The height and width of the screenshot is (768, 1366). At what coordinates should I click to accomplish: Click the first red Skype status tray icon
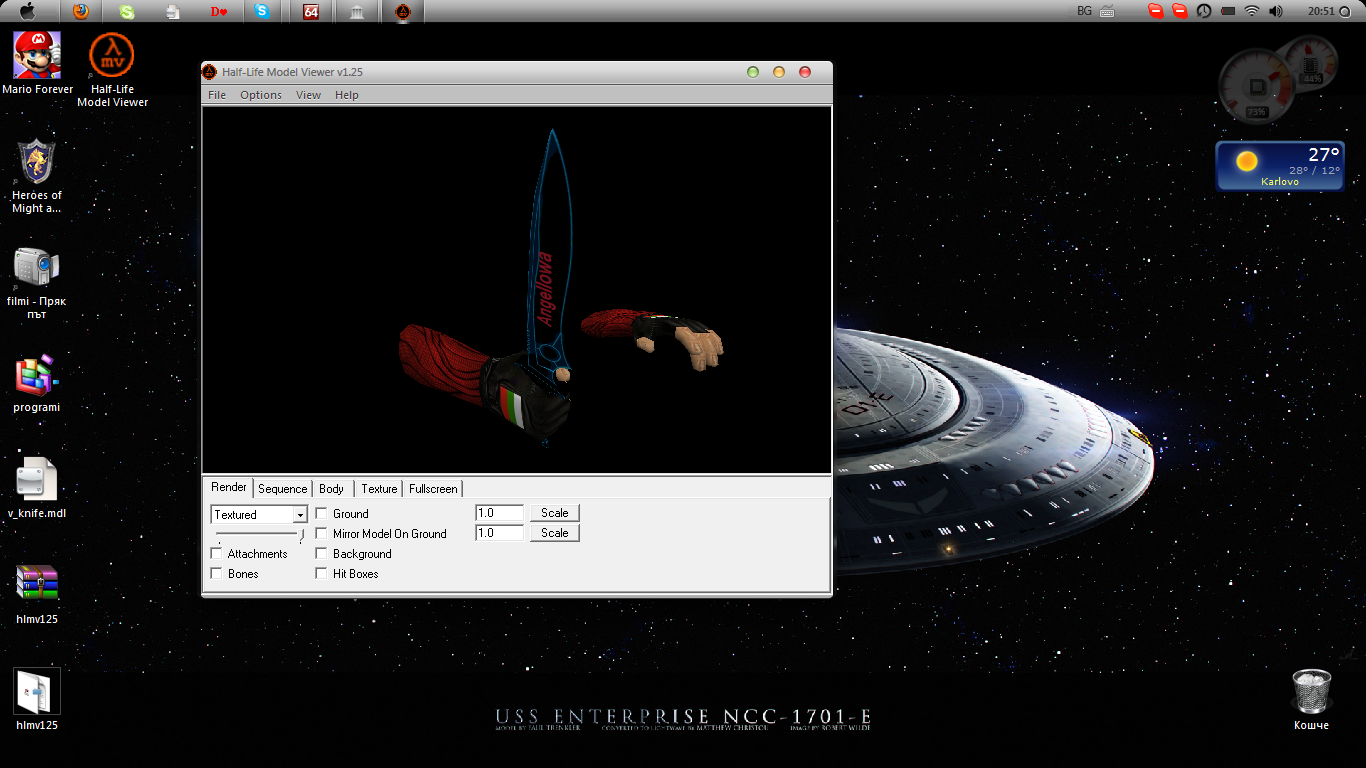(1155, 12)
